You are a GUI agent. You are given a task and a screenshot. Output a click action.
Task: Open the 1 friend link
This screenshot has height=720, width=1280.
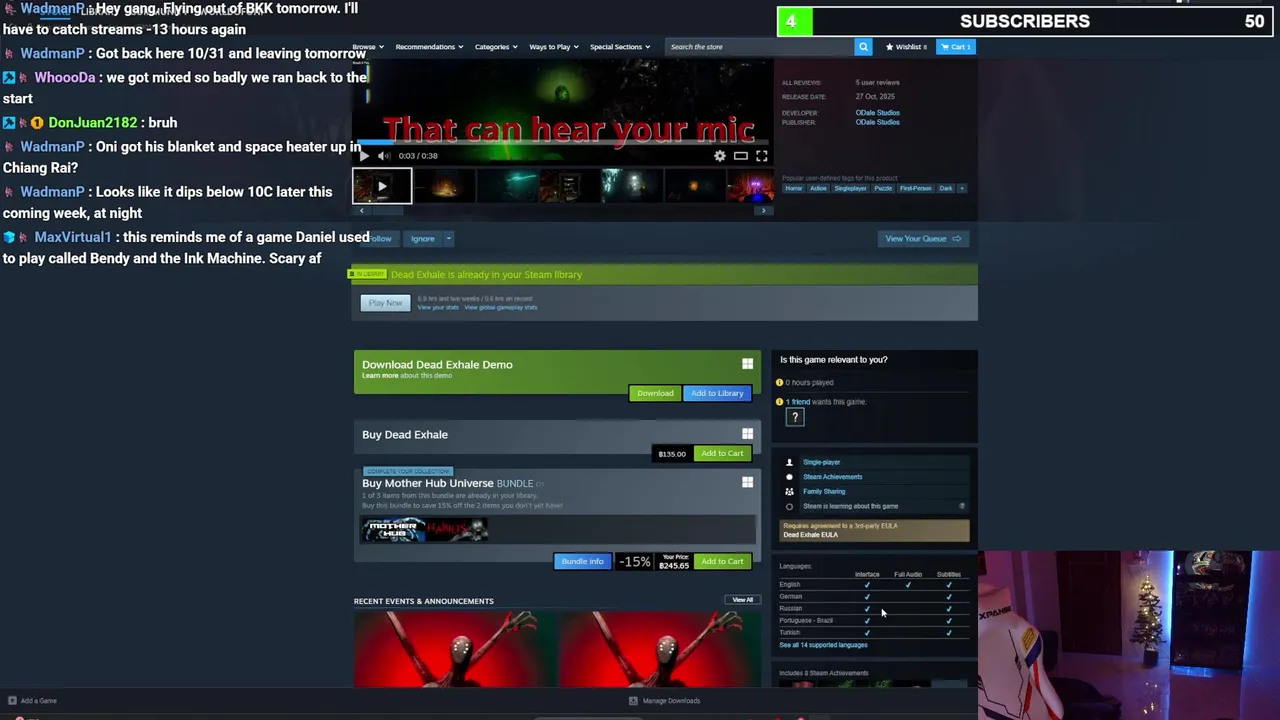point(798,402)
